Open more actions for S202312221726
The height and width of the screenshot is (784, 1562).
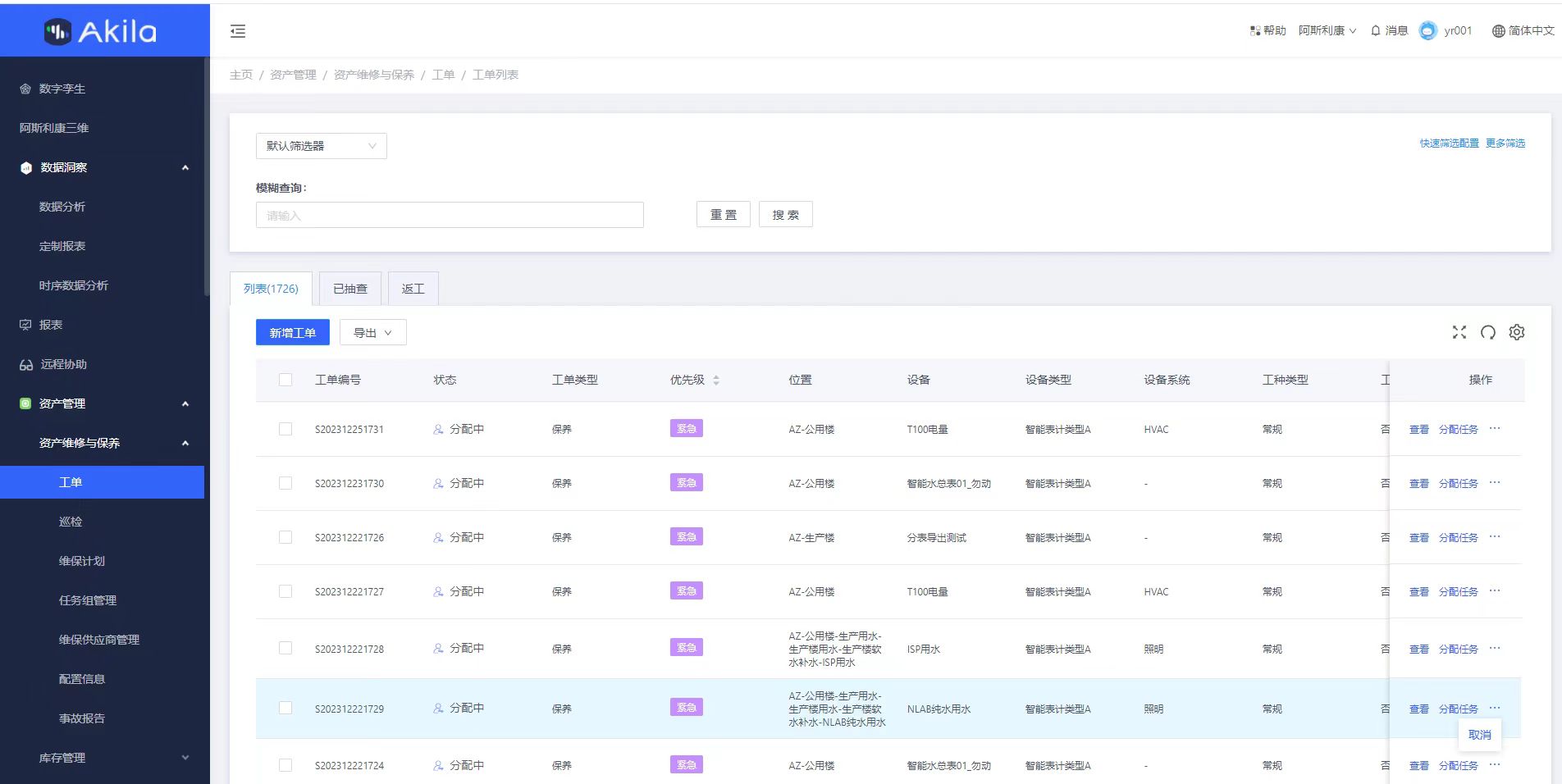1495,536
